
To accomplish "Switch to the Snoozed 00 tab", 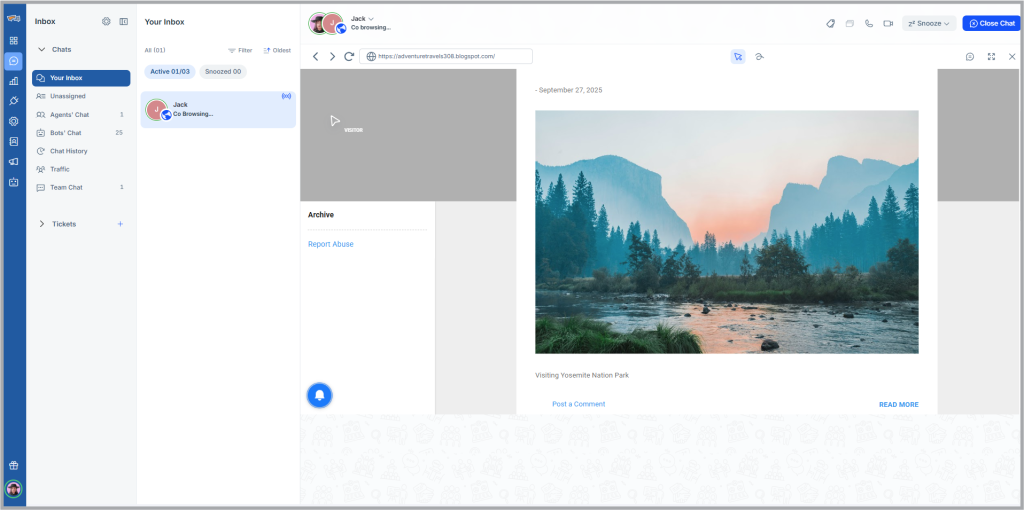I will tap(223, 71).
